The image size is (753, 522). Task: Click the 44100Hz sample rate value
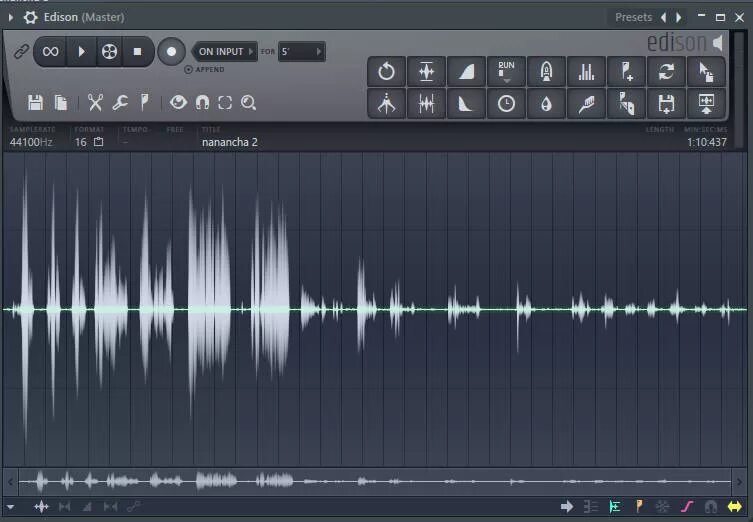click(x=31, y=142)
